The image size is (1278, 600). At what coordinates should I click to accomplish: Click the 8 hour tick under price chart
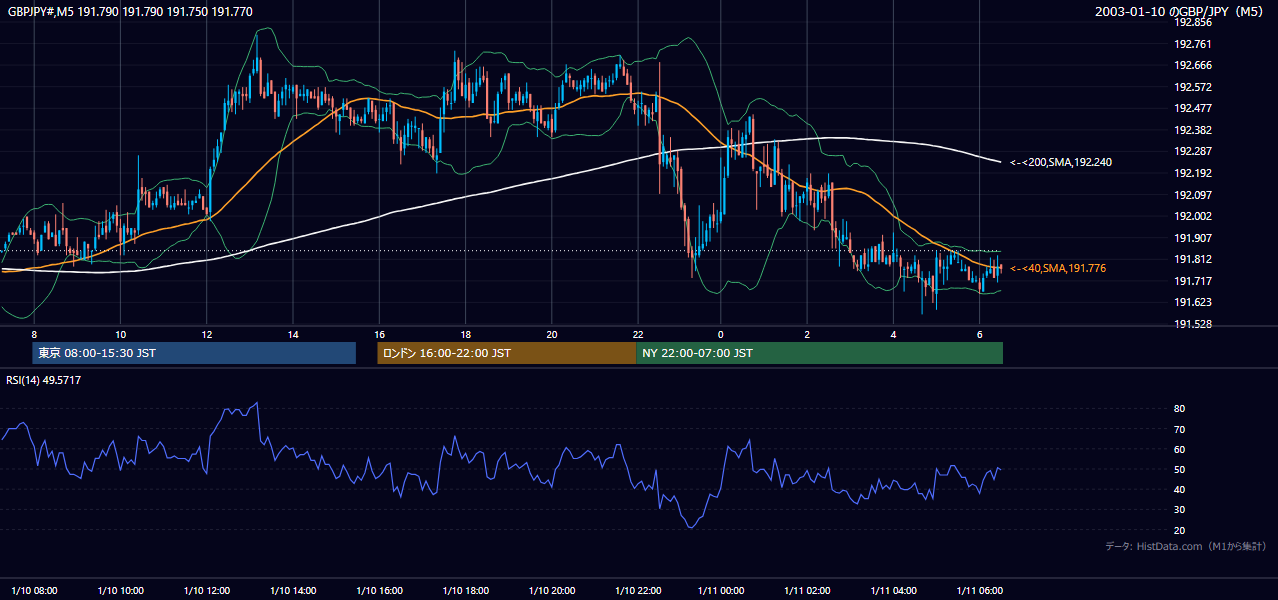(x=34, y=334)
